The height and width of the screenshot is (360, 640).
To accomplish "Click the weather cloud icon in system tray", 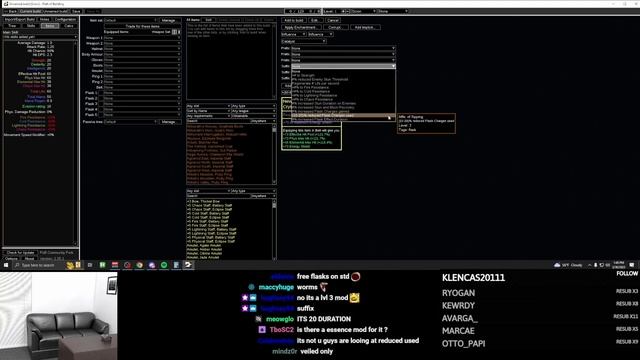I will point(557,265).
